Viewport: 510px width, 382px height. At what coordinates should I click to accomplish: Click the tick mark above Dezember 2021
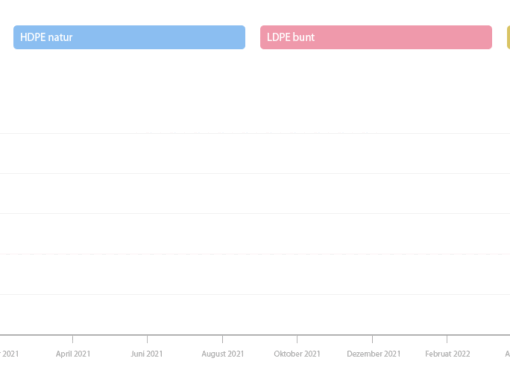pos(372,339)
